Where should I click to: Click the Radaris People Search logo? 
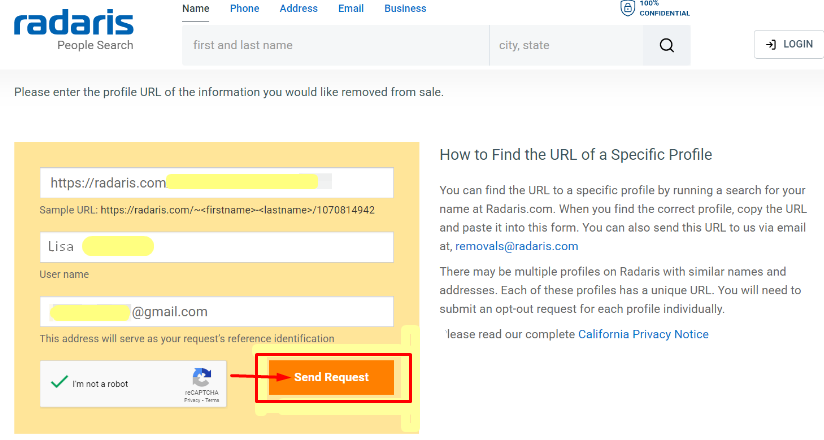click(74, 30)
